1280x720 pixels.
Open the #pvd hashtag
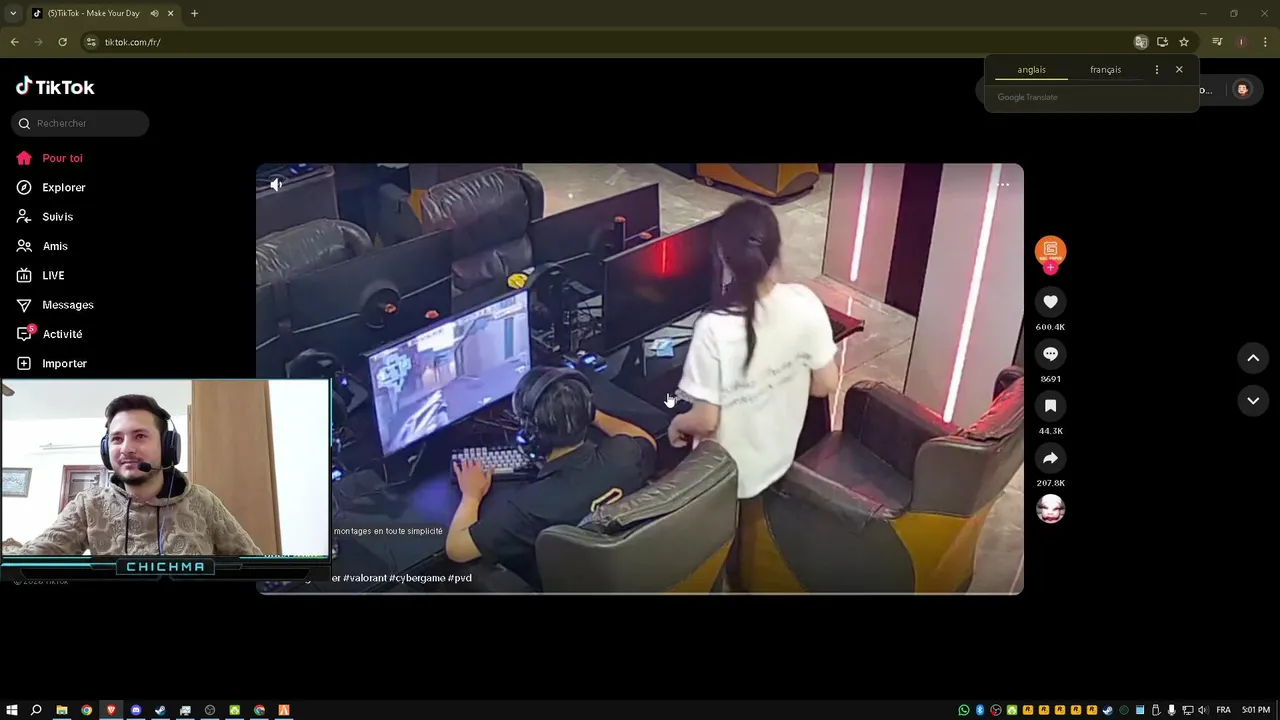[460, 578]
